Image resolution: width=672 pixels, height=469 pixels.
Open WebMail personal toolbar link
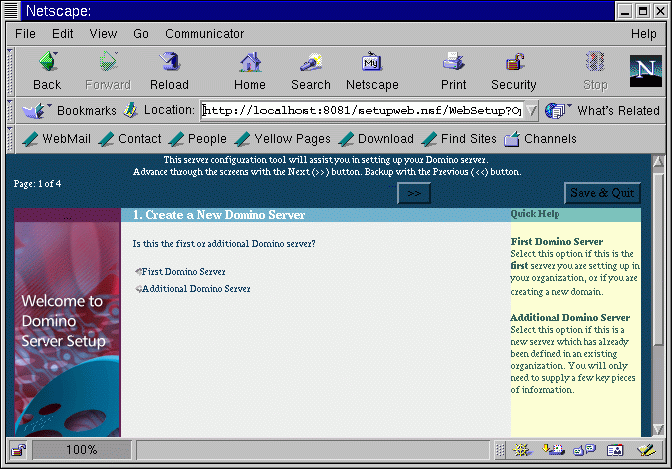click(57, 139)
